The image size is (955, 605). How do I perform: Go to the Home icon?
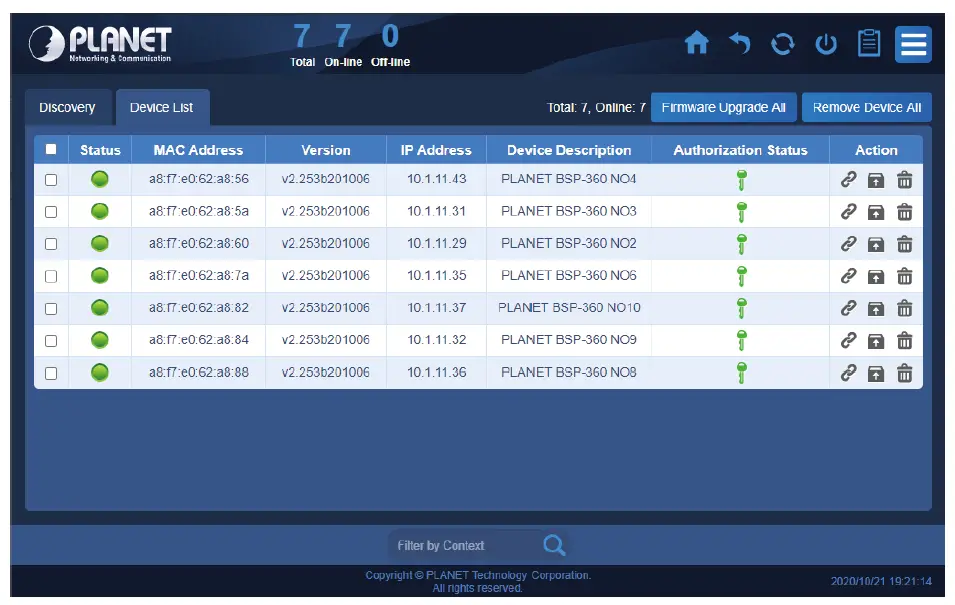point(696,44)
